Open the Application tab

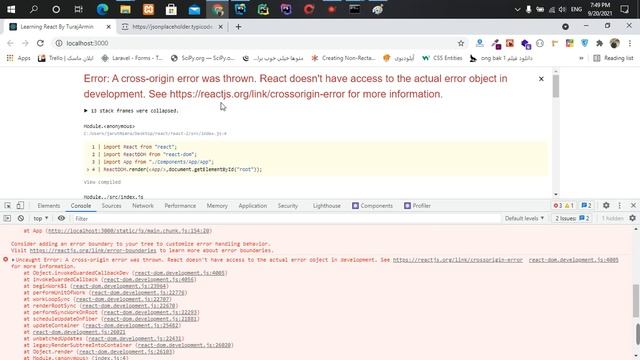pyautogui.click(x=253, y=206)
